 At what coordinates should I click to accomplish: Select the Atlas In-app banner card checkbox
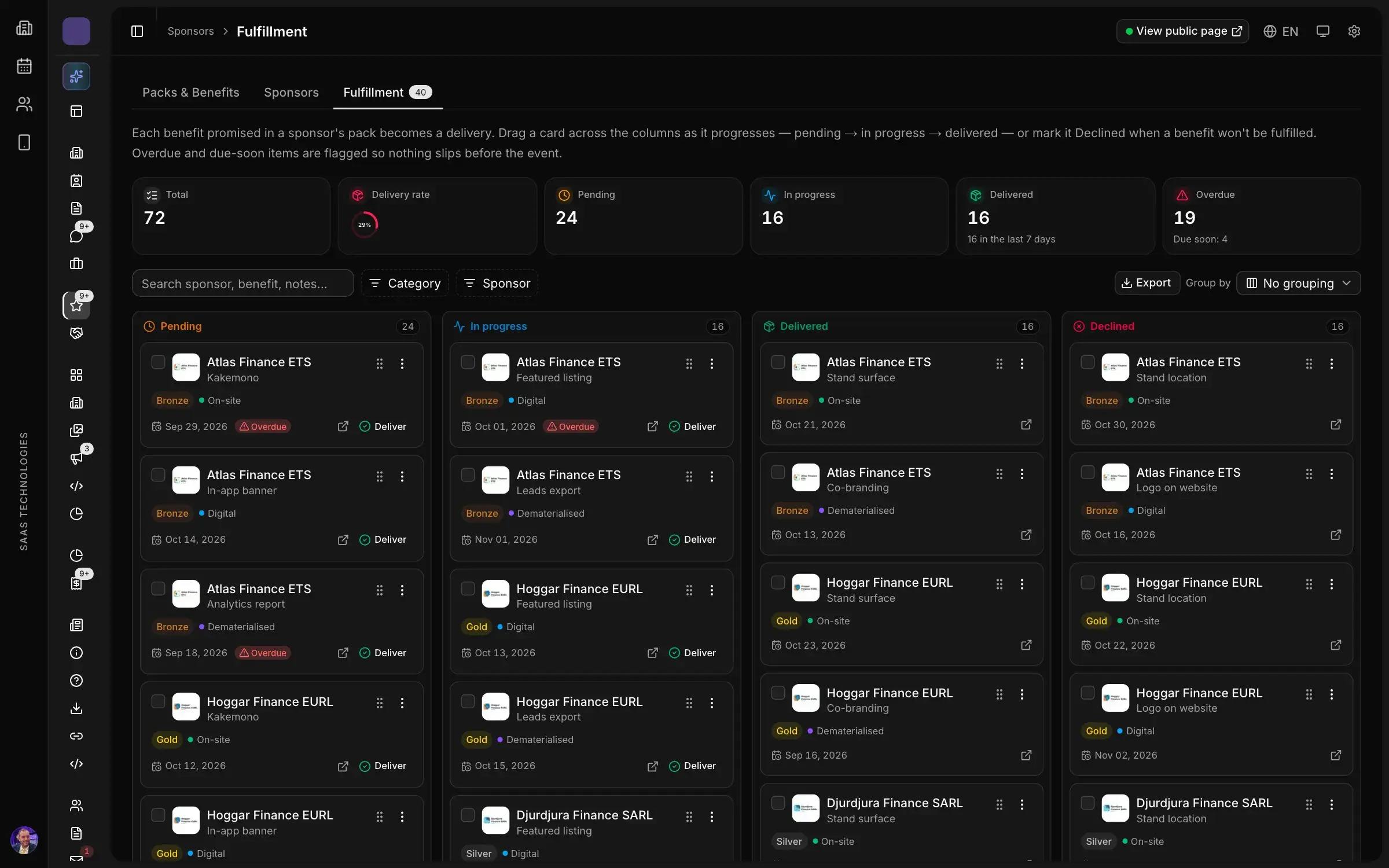(158, 475)
